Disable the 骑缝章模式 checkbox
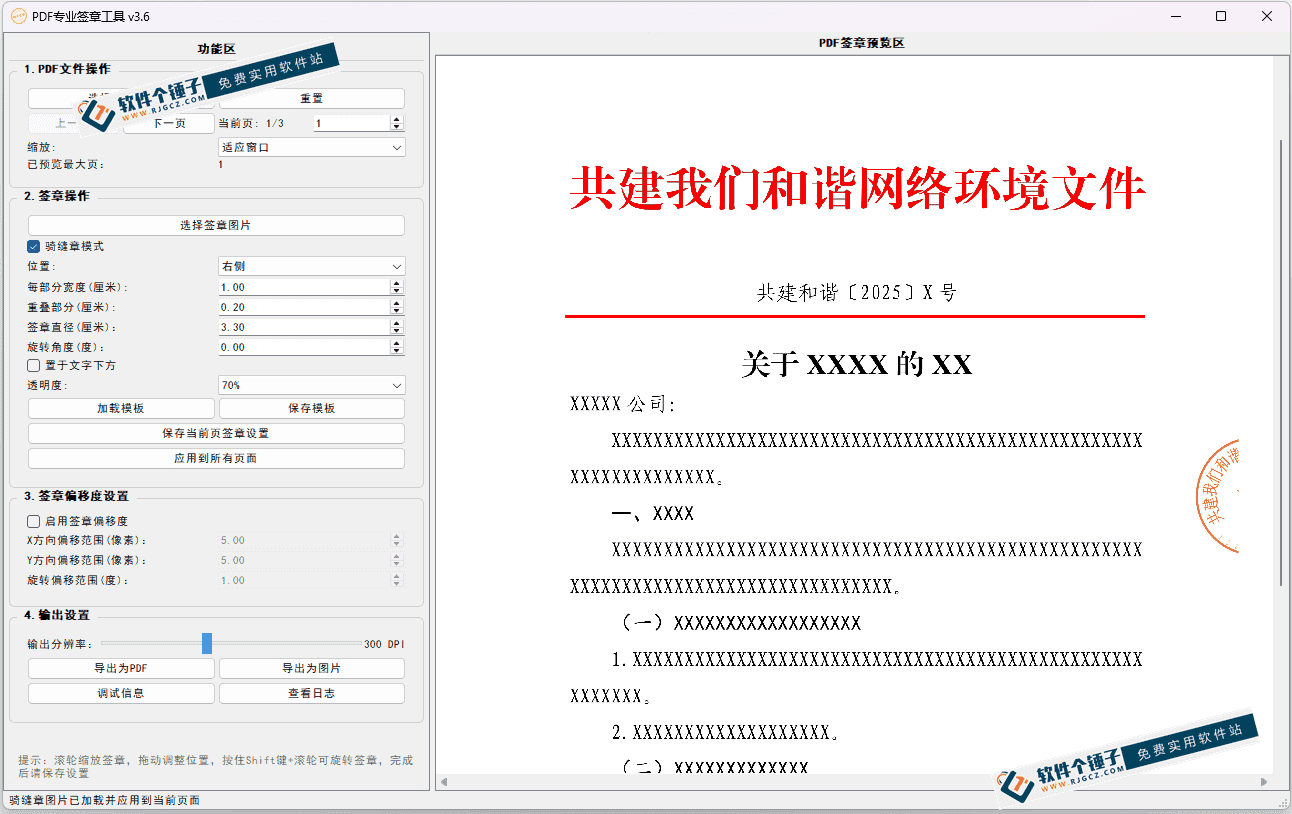1292x814 pixels. (x=34, y=246)
